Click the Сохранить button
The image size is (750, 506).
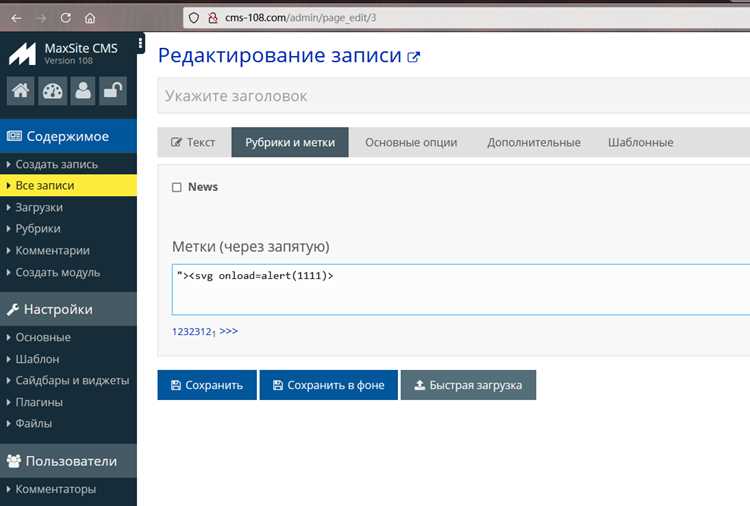point(207,385)
